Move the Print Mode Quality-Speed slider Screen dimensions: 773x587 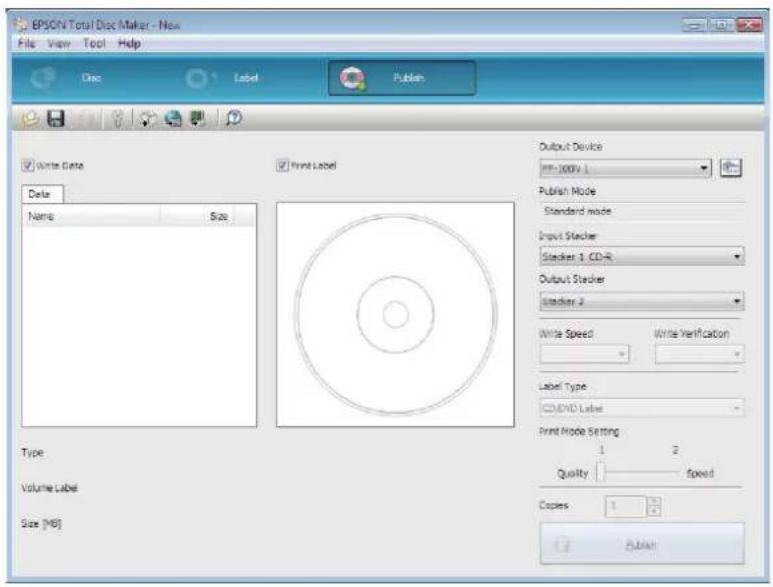[x=601, y=472]
